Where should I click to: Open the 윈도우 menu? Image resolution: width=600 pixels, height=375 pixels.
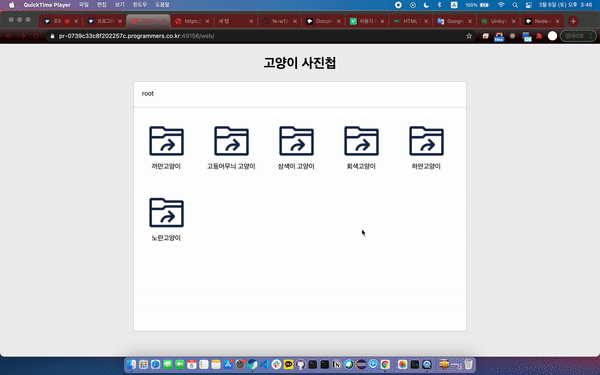tap(140, 5)
